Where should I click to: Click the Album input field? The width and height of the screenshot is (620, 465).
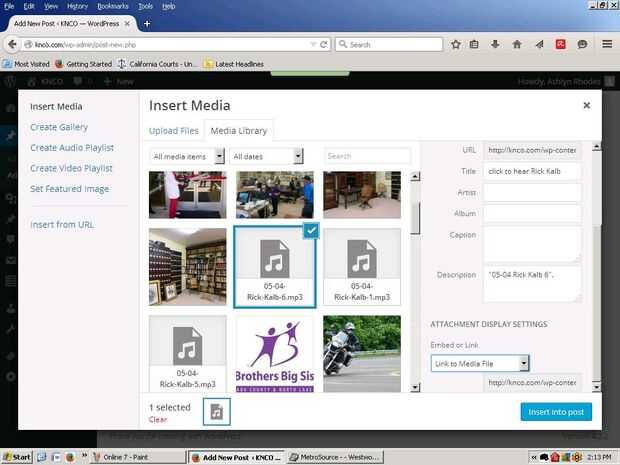(532, 214)
